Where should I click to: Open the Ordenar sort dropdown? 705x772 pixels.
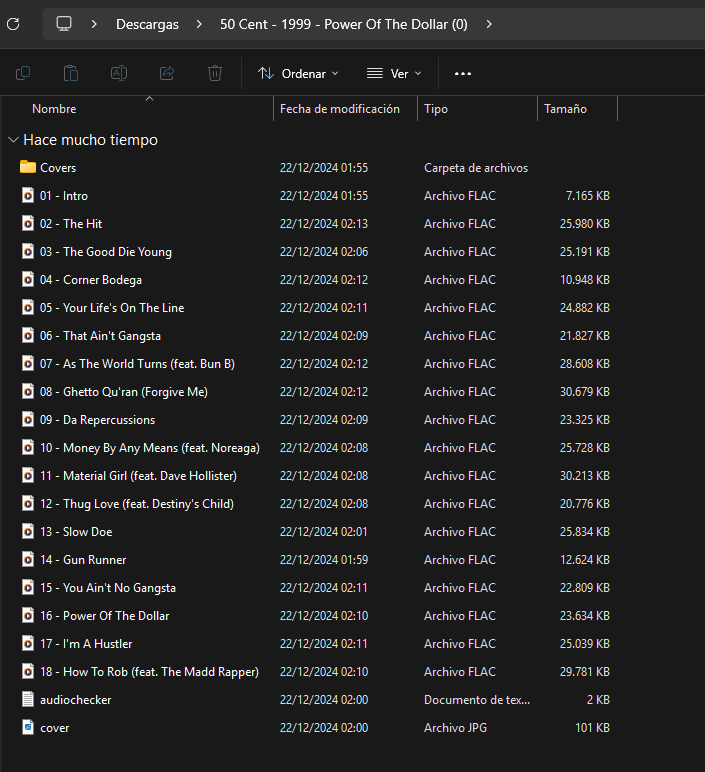pyautogui.click(x=298, y=73)
